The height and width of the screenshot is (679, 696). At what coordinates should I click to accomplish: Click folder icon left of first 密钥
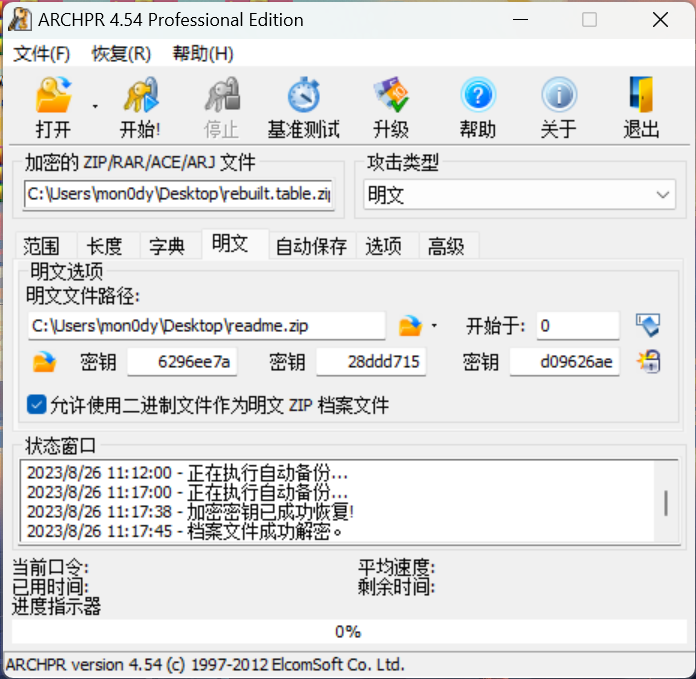[44, 362]
